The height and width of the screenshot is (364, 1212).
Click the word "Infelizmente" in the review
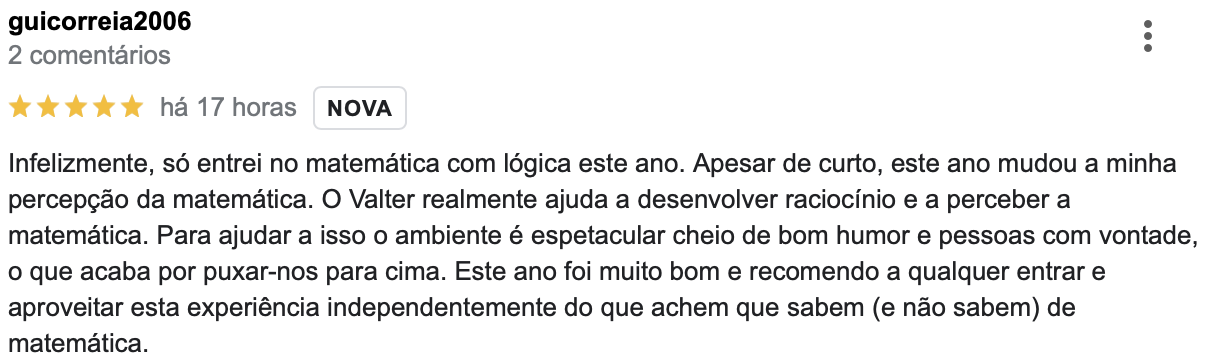(x=78, y=163)
